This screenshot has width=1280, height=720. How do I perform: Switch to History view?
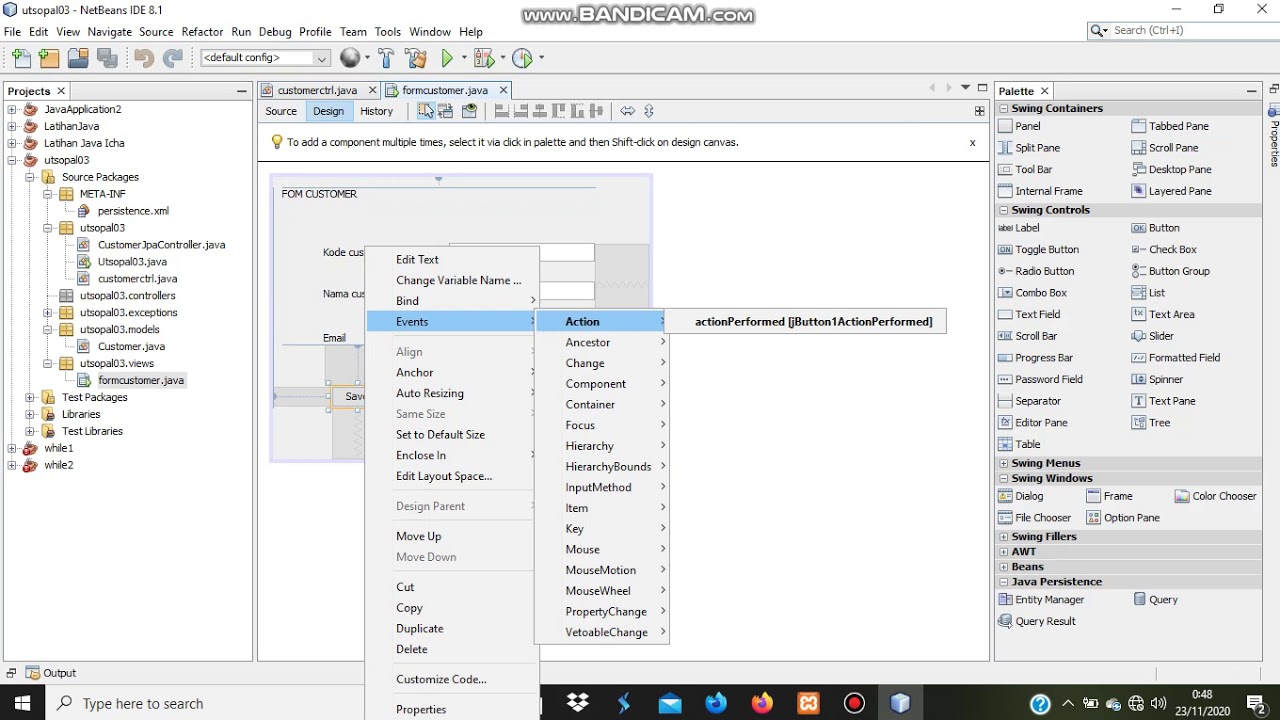377,111
